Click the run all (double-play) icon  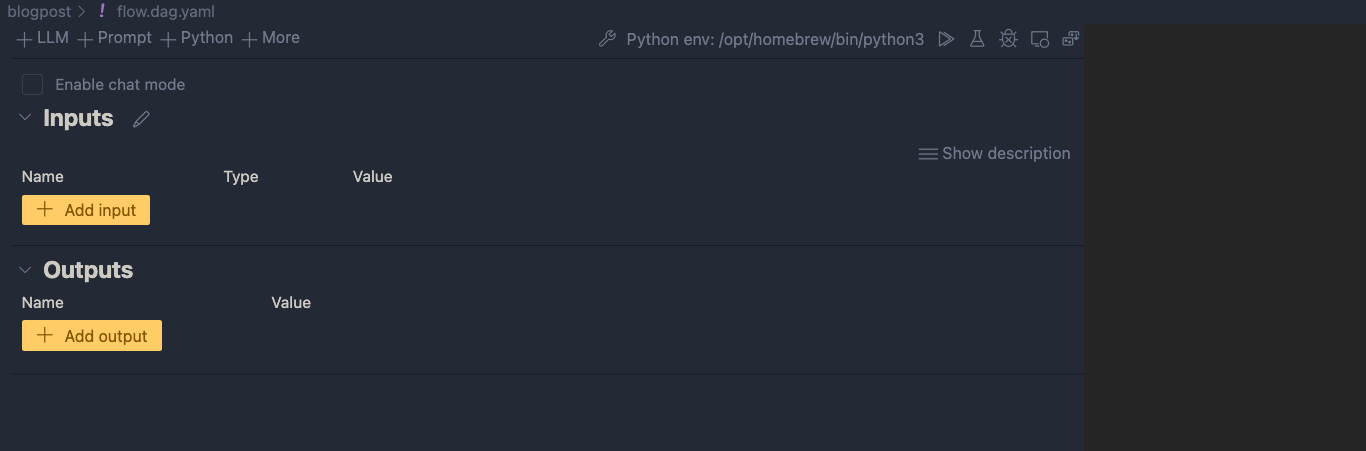click(x=946, y=39)
